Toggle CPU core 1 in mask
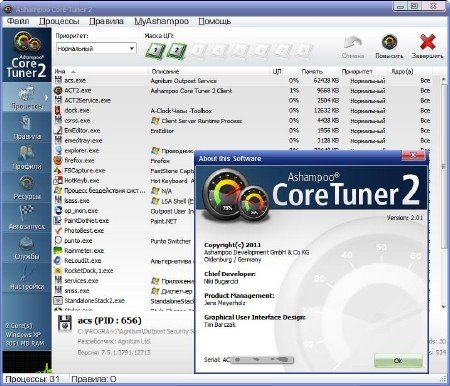 pyautogui.click(x=155, y=51)
